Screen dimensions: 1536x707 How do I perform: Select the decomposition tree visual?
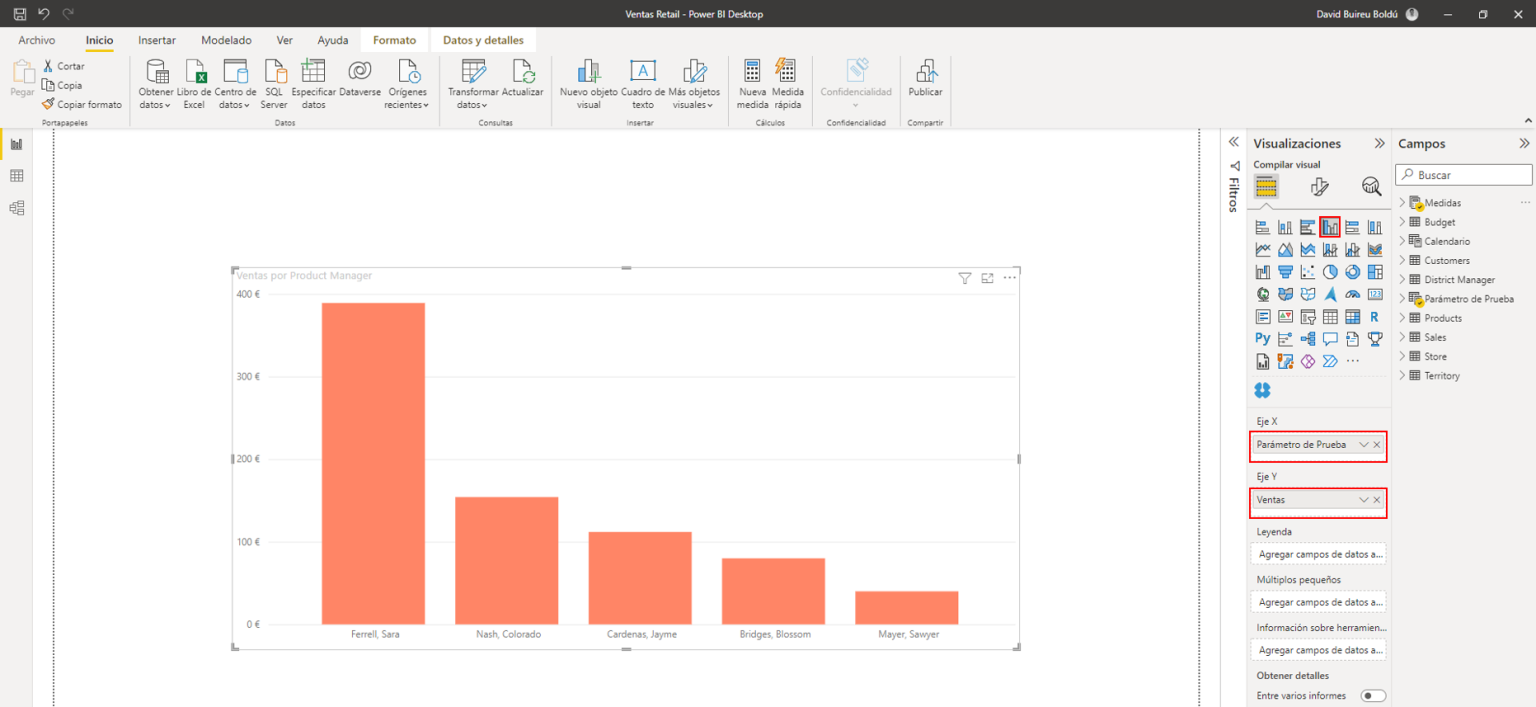coord(1308,339)
